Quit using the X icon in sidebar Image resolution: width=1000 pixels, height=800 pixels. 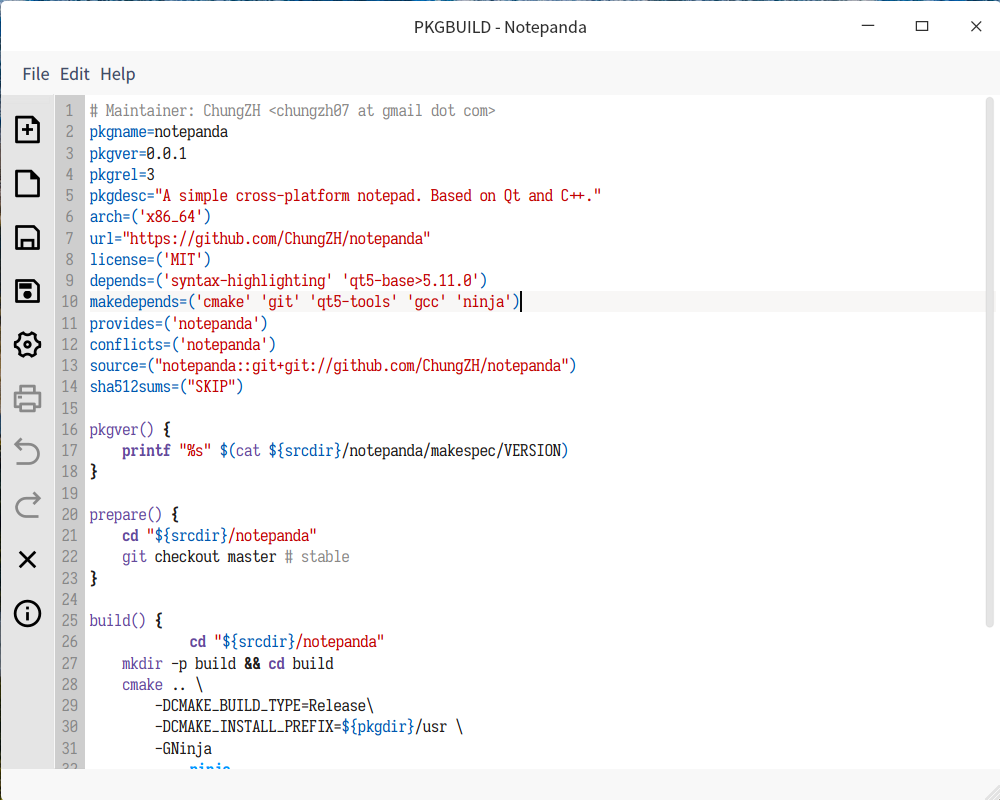[27, 560]
